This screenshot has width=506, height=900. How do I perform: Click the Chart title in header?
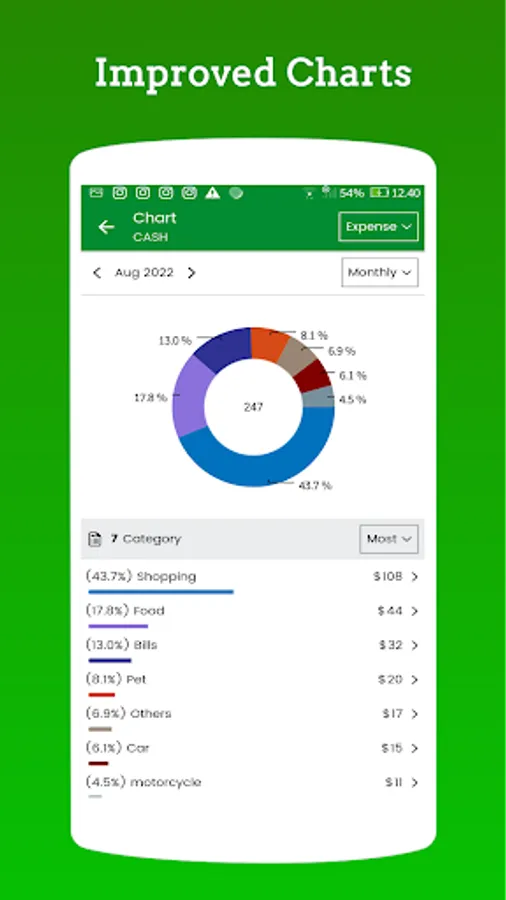[x=155, y=218]
